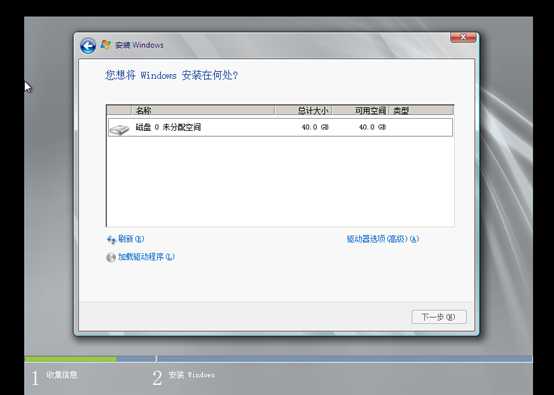Open 加载驱动程序(L) link

146,257
